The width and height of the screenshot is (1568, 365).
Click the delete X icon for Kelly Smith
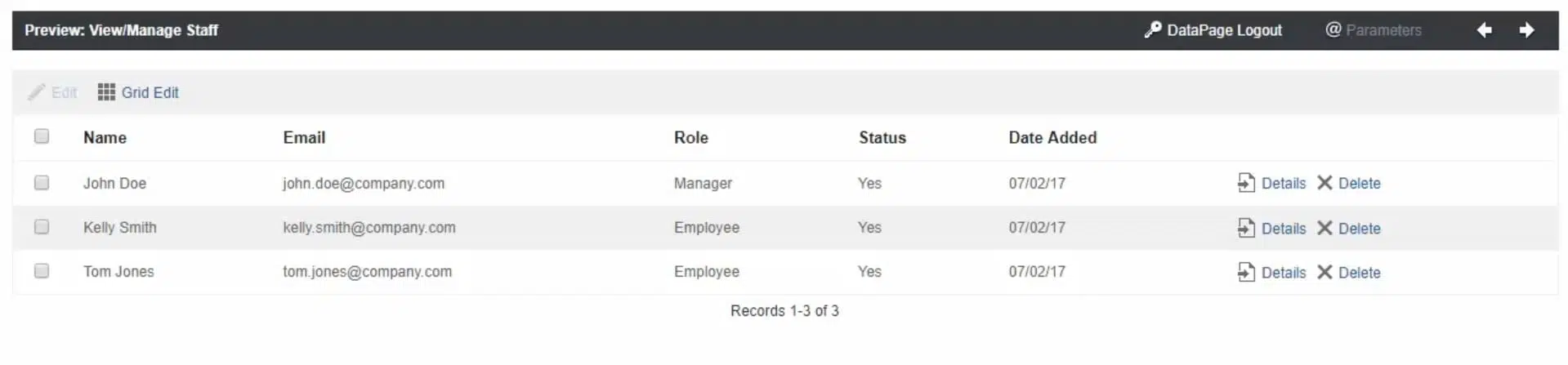[x=1325, y=228]
